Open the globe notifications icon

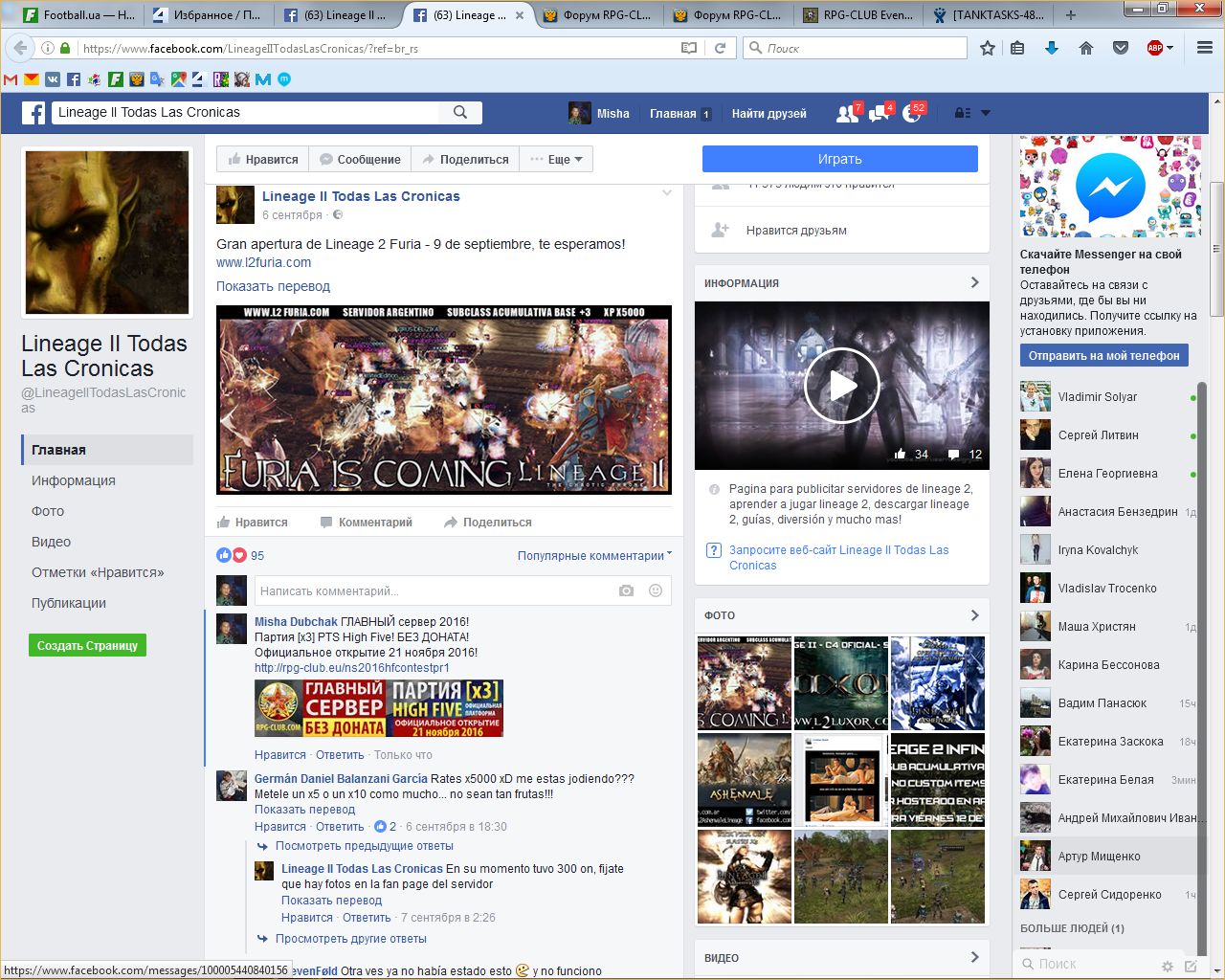pos(911,113)
